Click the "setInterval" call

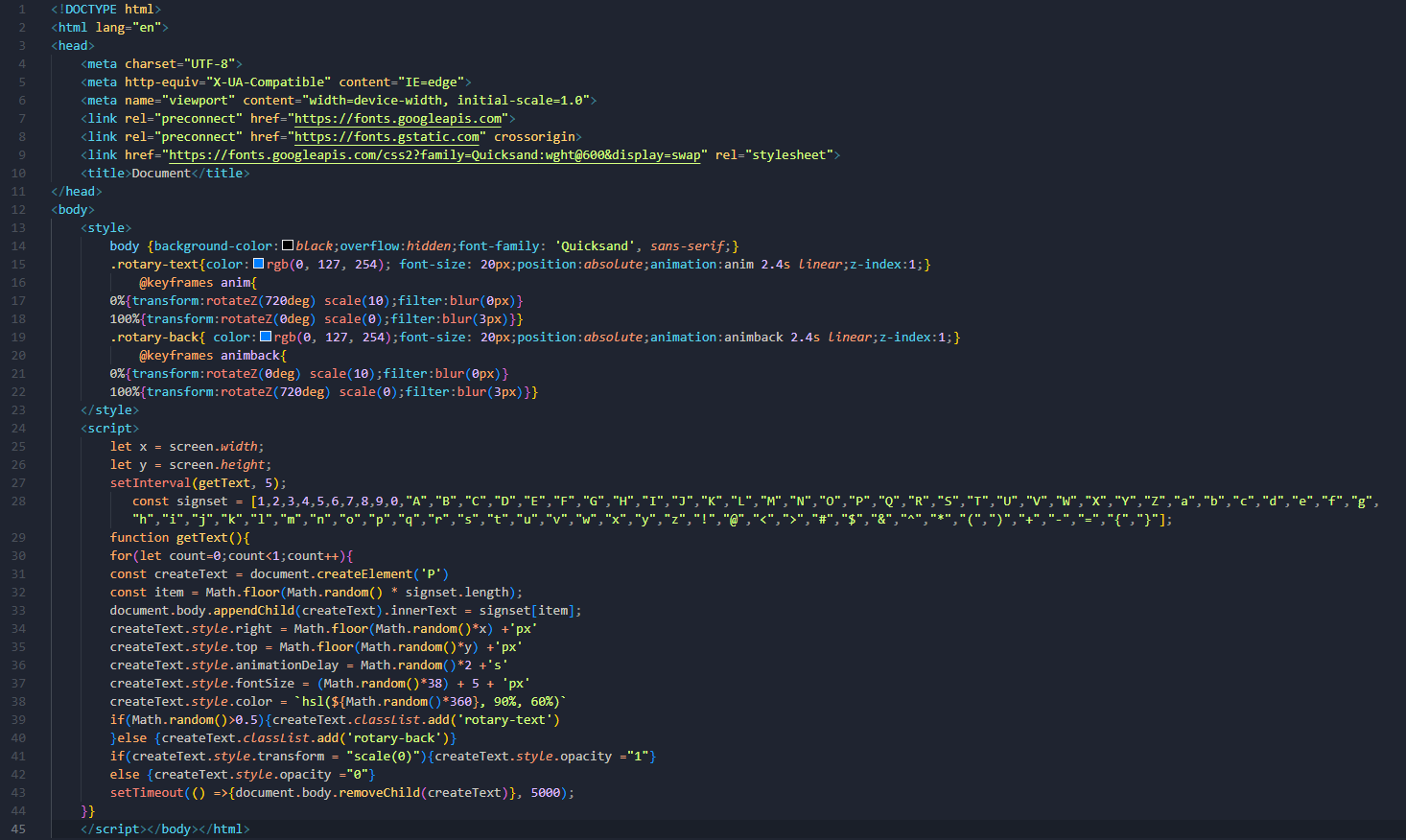151,483
